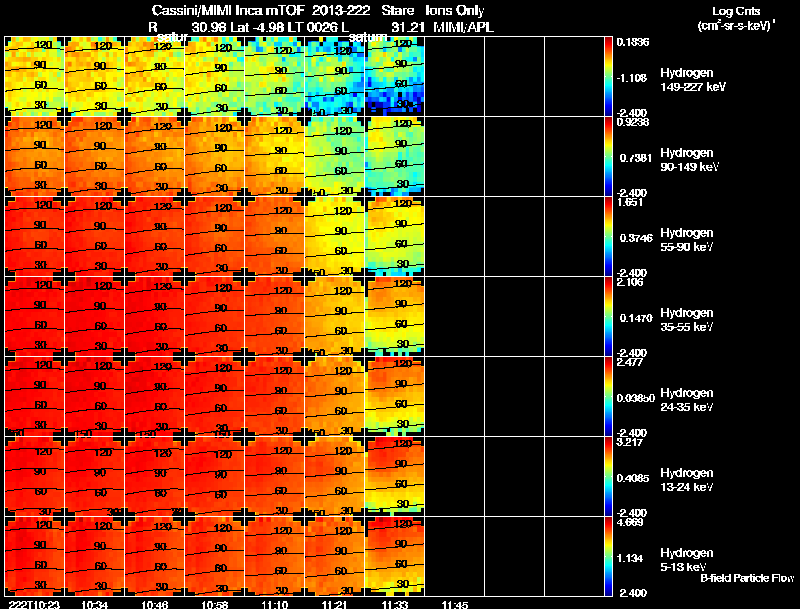Click the 'Cassini/MIMI Inca mTOF' title text
The width and height of the screenshot is (800, 609).
pos(228,10)
